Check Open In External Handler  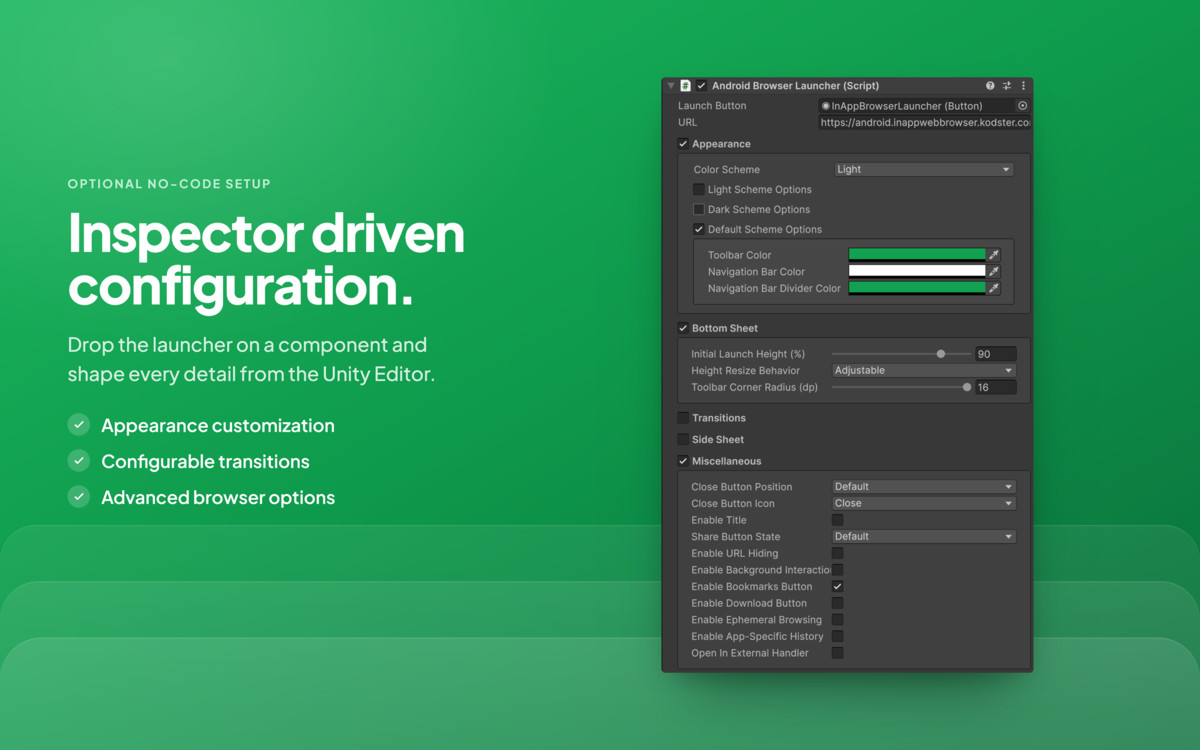point(838,653)
